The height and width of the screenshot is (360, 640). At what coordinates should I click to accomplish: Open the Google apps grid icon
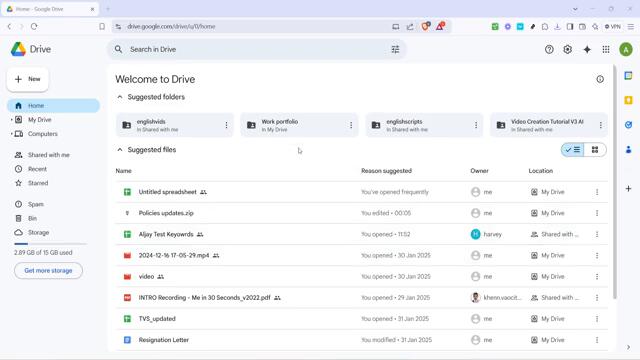click(x=606, y=49)
